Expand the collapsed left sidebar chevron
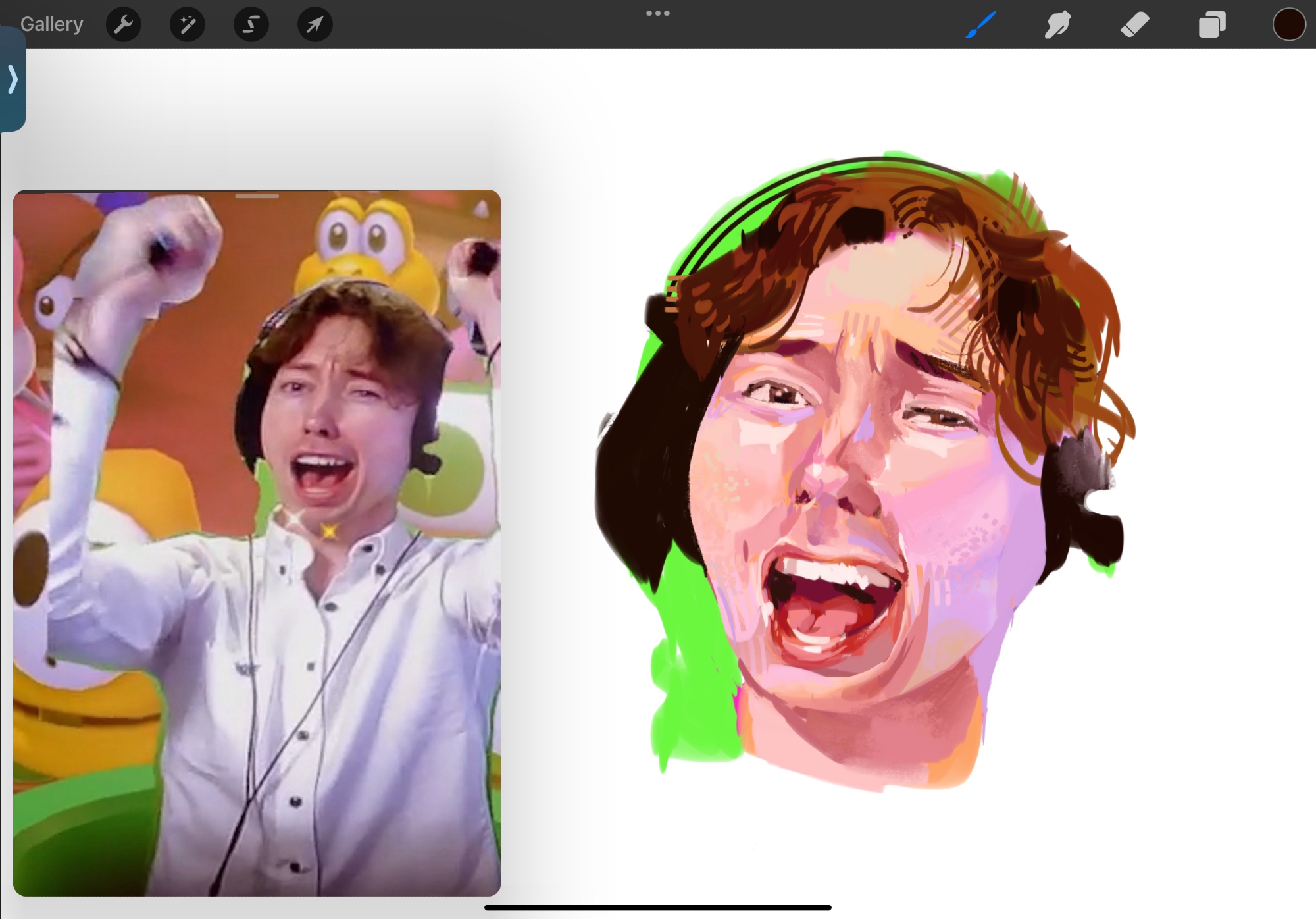Image resolution: width=1316 pixels, height=919 pixels. pos(13,79)
